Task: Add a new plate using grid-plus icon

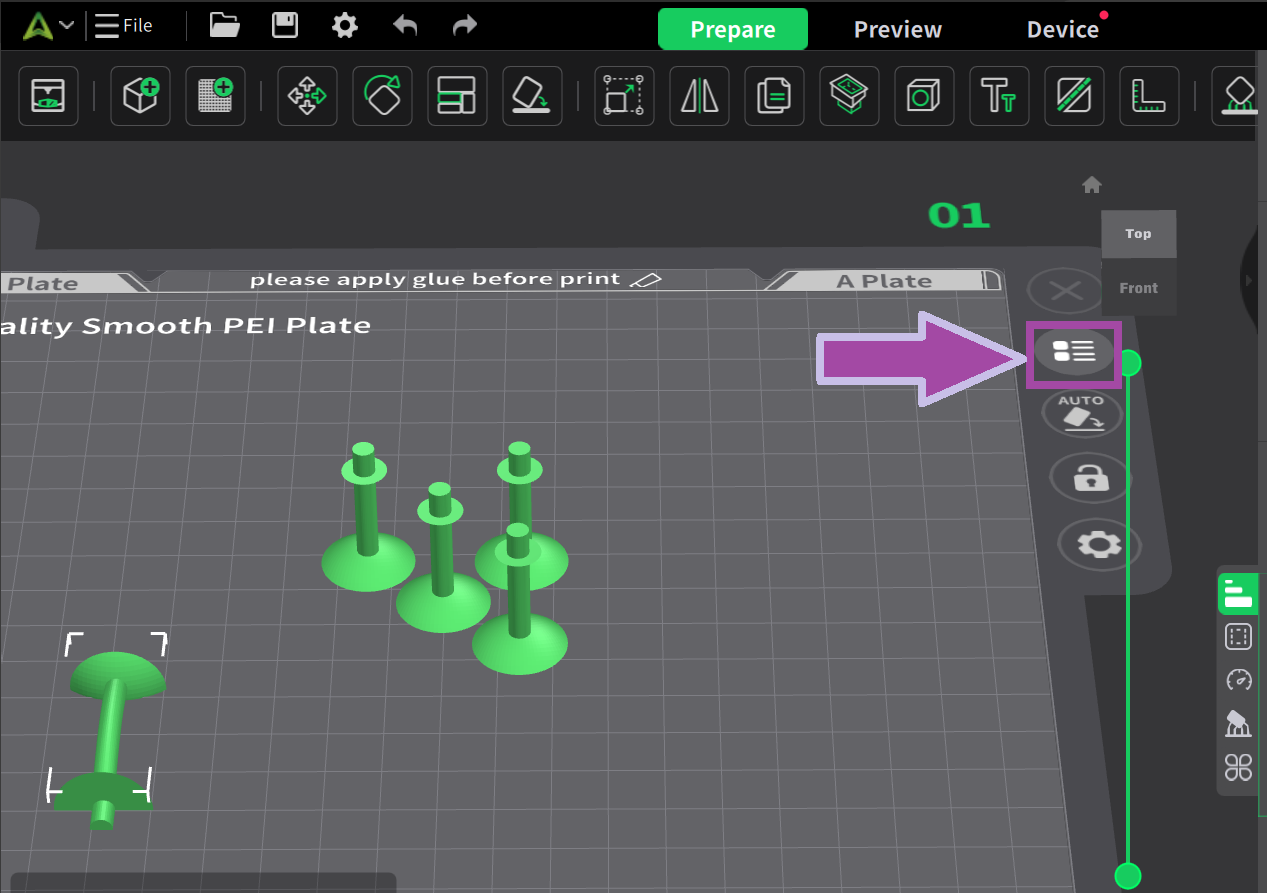Action: 215,96
